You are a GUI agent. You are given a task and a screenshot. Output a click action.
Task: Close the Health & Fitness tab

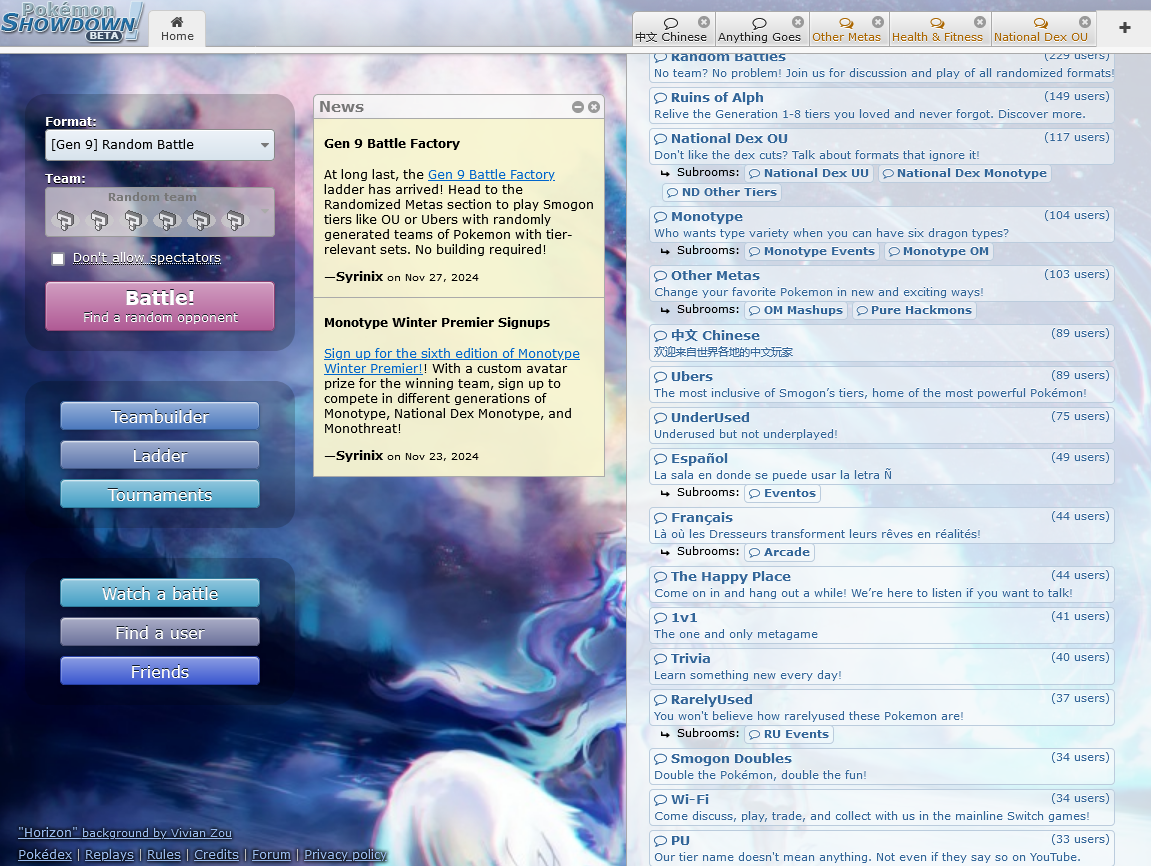click(979, 22)
